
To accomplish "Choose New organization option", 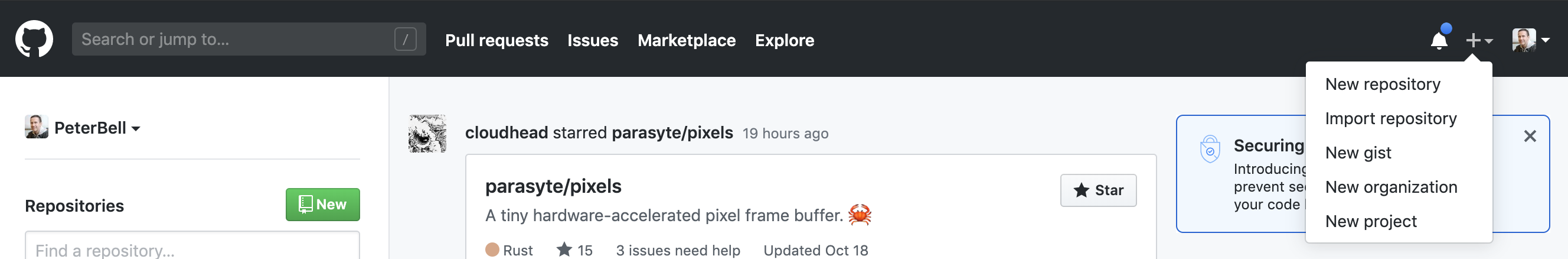I will (1391, 186).
